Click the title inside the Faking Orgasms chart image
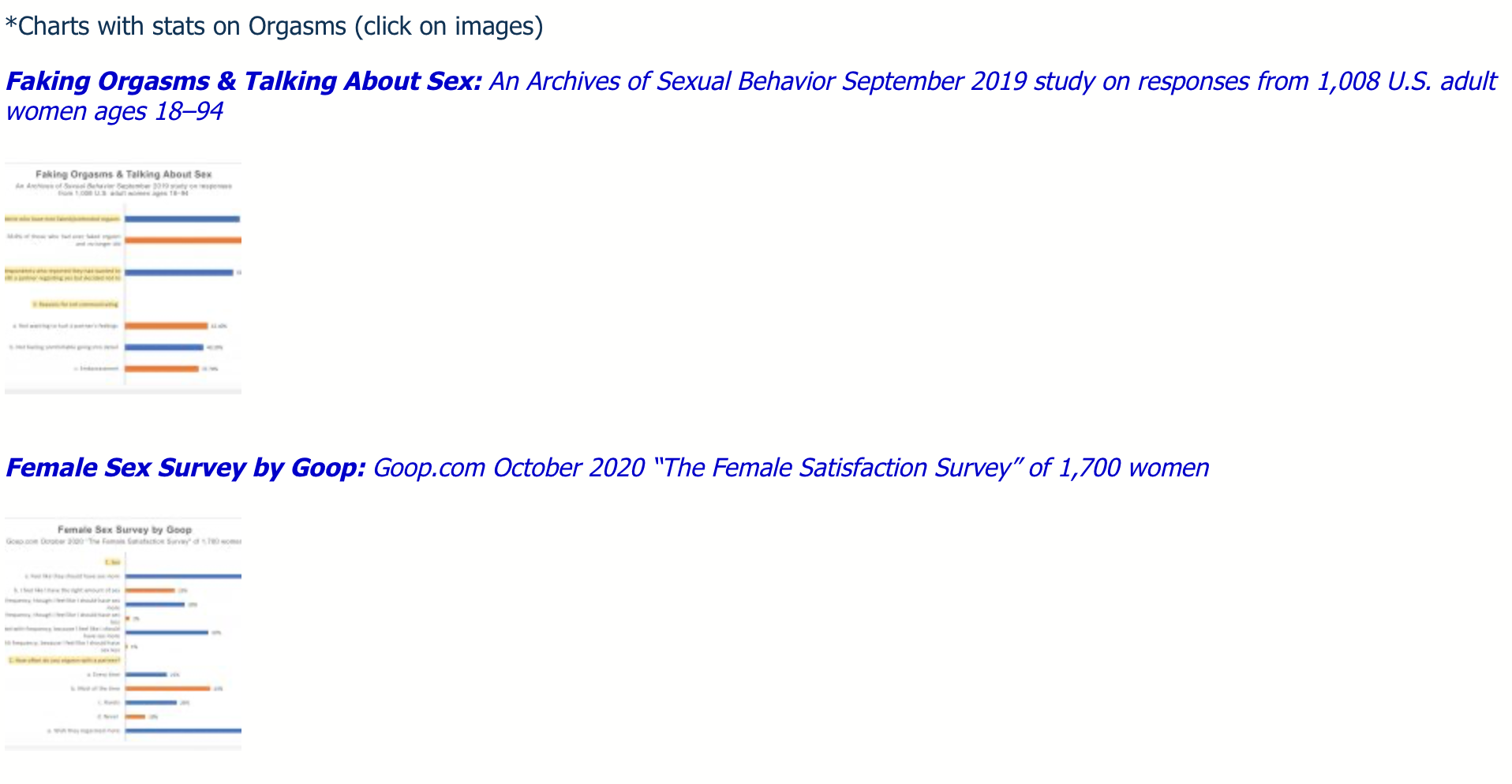Viewport: 1512px width, 784px height. pos(124,174)
